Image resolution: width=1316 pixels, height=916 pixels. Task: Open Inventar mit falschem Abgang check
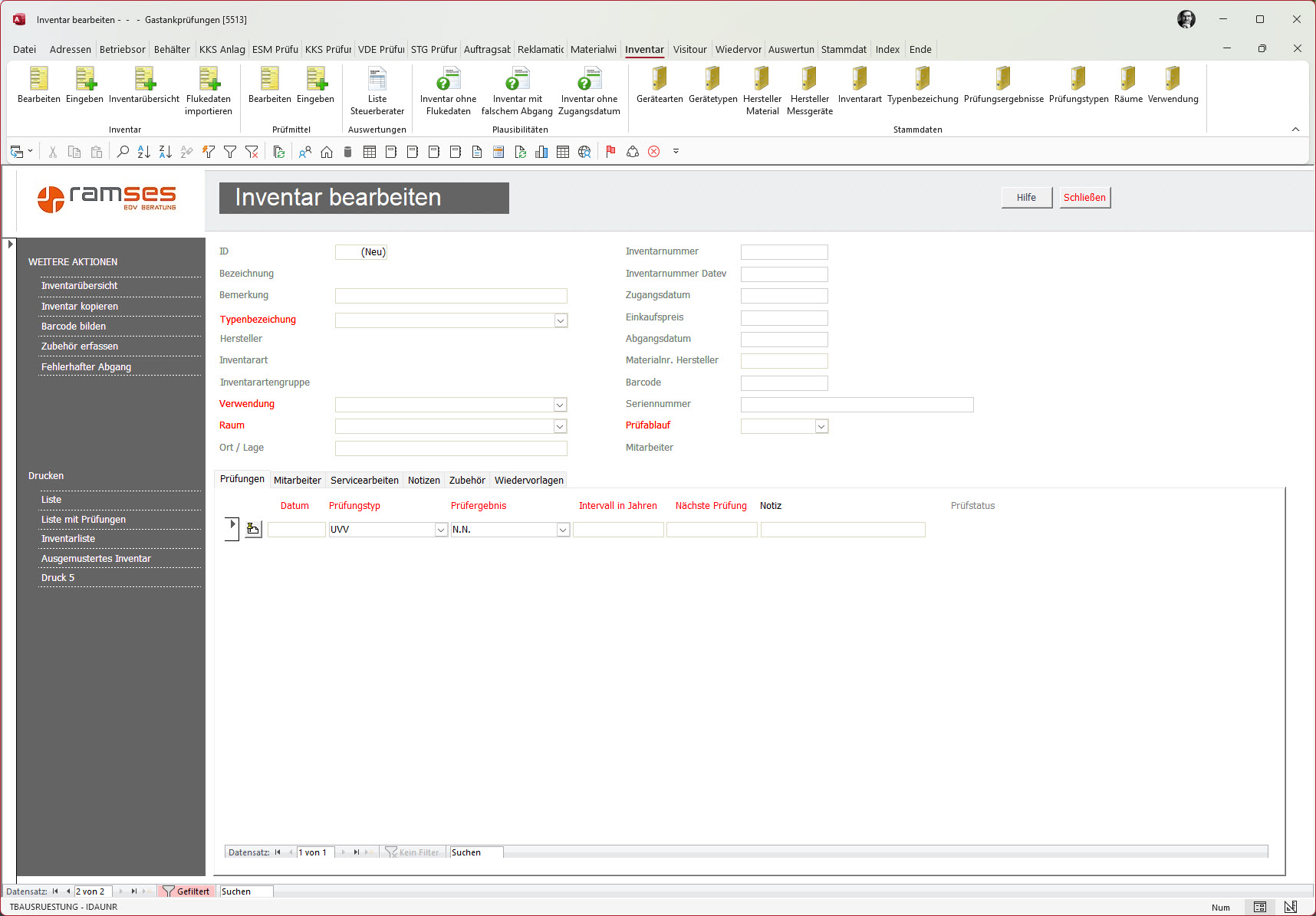tap(517, 90)
